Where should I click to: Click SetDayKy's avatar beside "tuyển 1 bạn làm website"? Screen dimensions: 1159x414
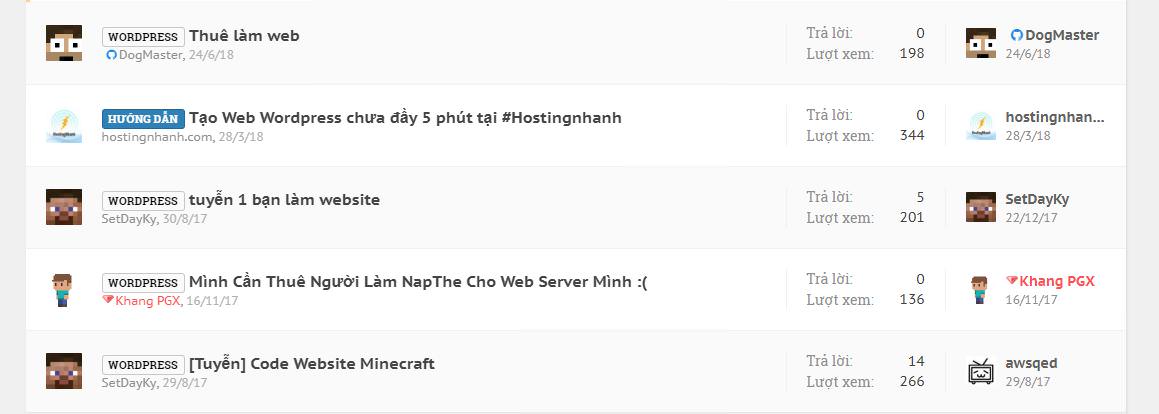(64, 207)
